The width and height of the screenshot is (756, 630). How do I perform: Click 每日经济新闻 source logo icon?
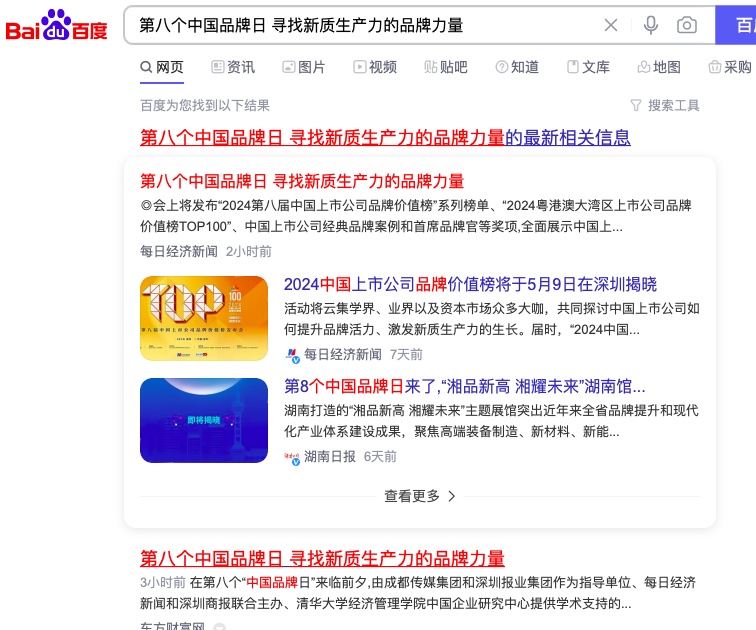point(293,355)
